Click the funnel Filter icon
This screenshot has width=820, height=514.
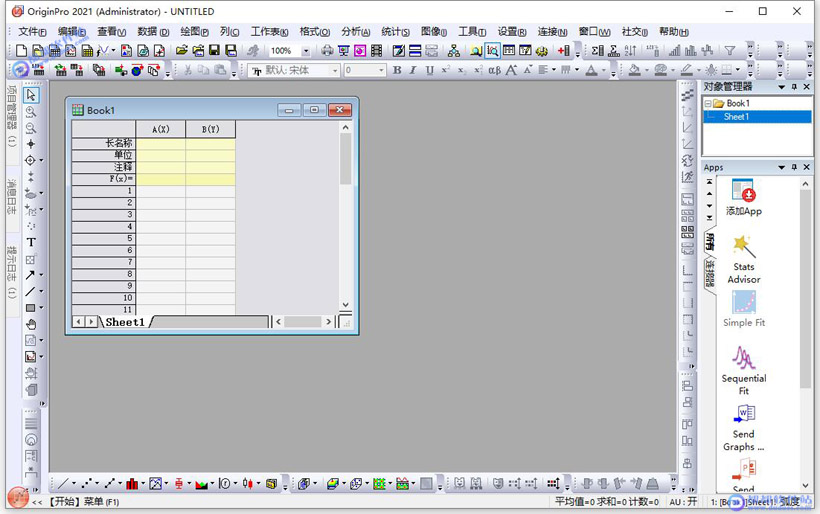click(x=730, y=51)
